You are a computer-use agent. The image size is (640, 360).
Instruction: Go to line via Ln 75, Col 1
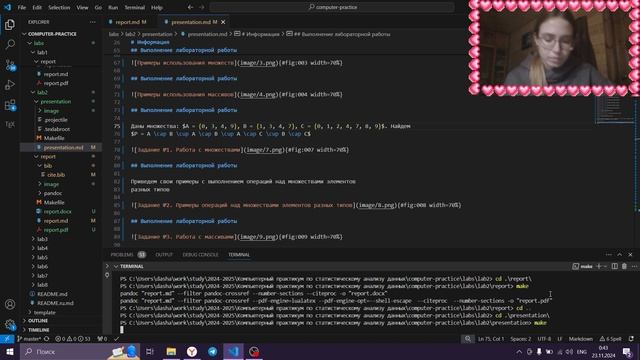click(x=491, y=339)
